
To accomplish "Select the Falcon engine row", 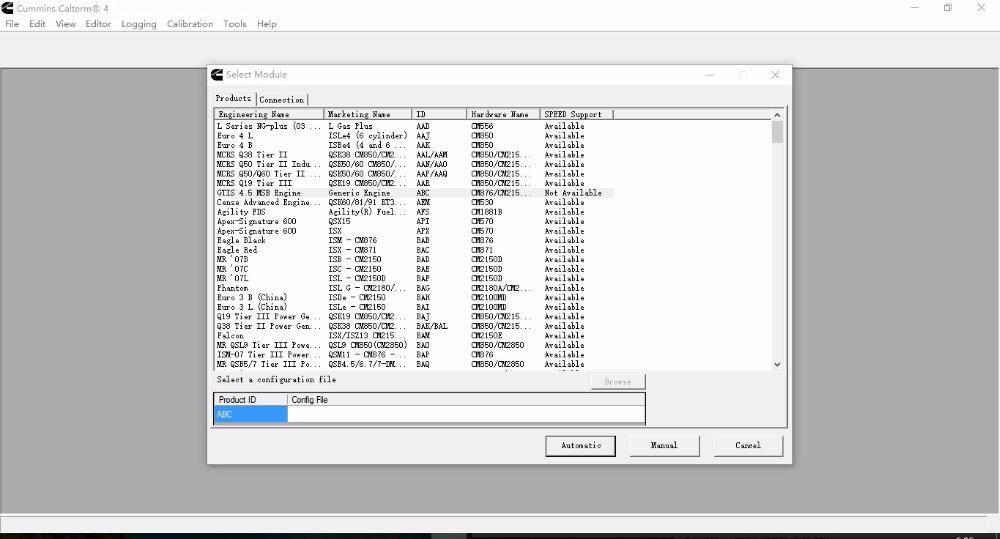I will click(400, 336).
